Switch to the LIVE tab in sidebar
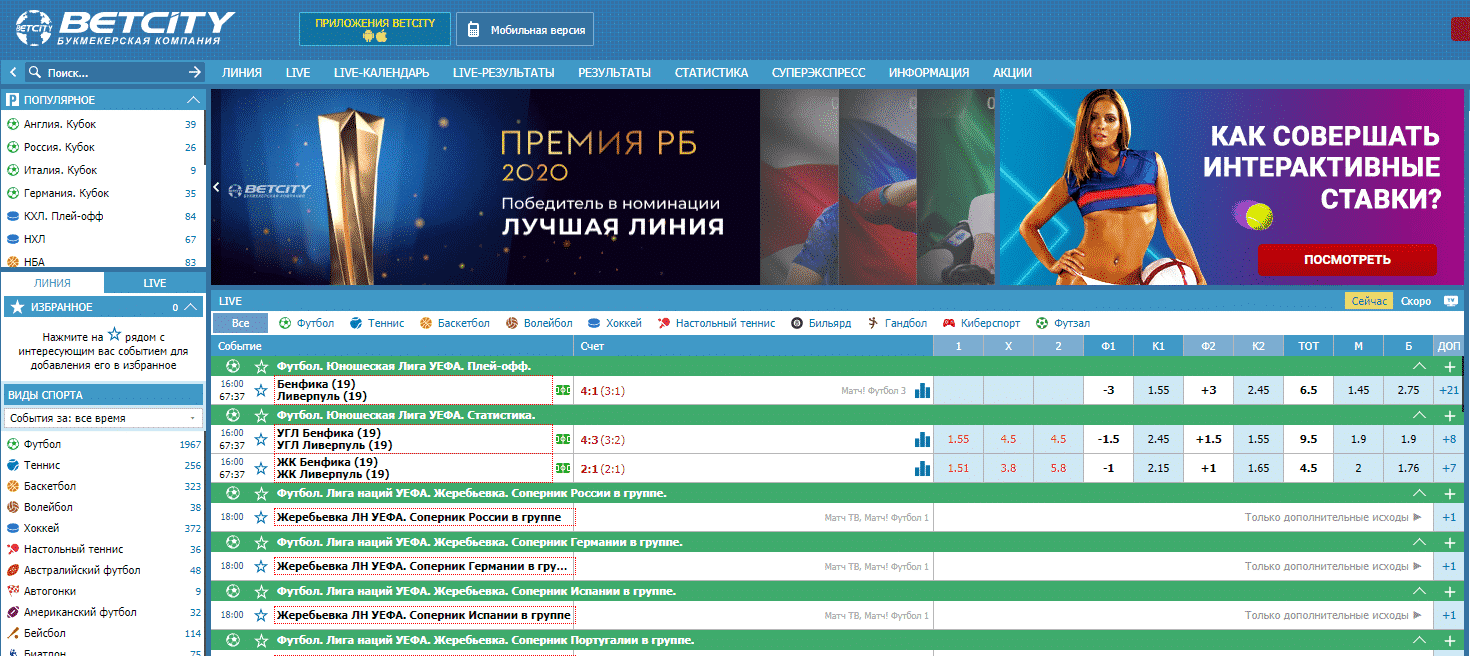1470x656 pixels. [x=155, y=283]
